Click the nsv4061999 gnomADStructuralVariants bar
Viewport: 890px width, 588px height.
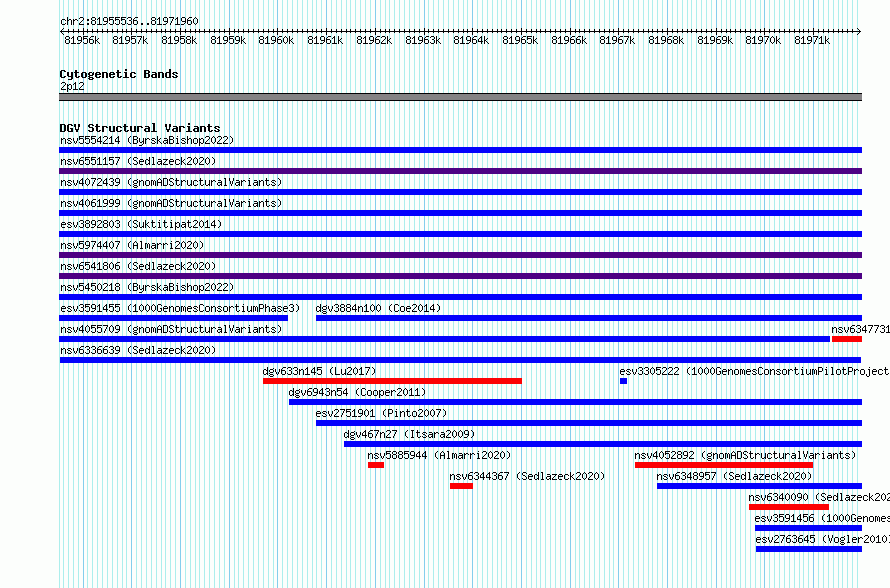(460, 213)
